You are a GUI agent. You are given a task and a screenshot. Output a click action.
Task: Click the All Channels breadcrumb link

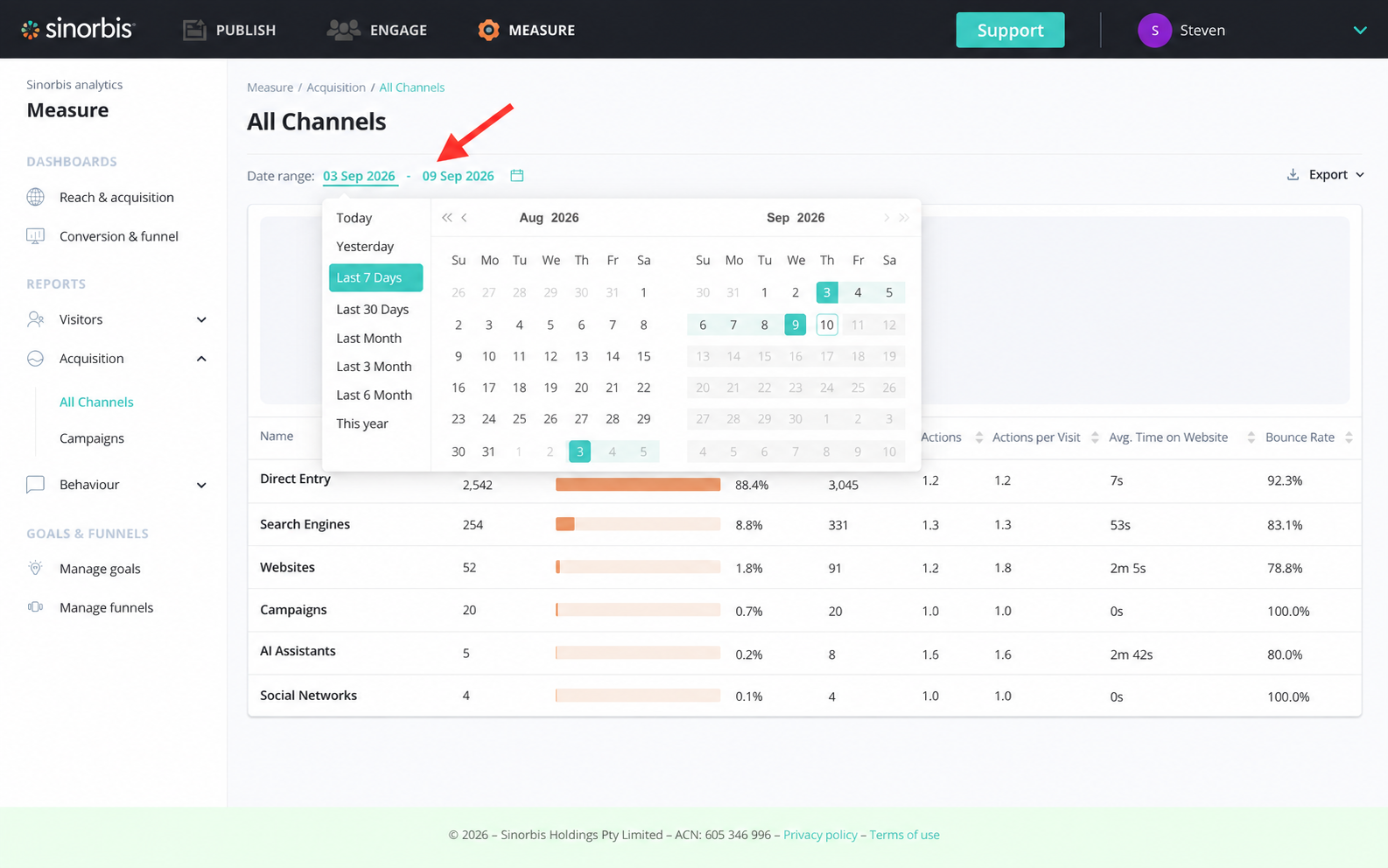pos(411,87)
